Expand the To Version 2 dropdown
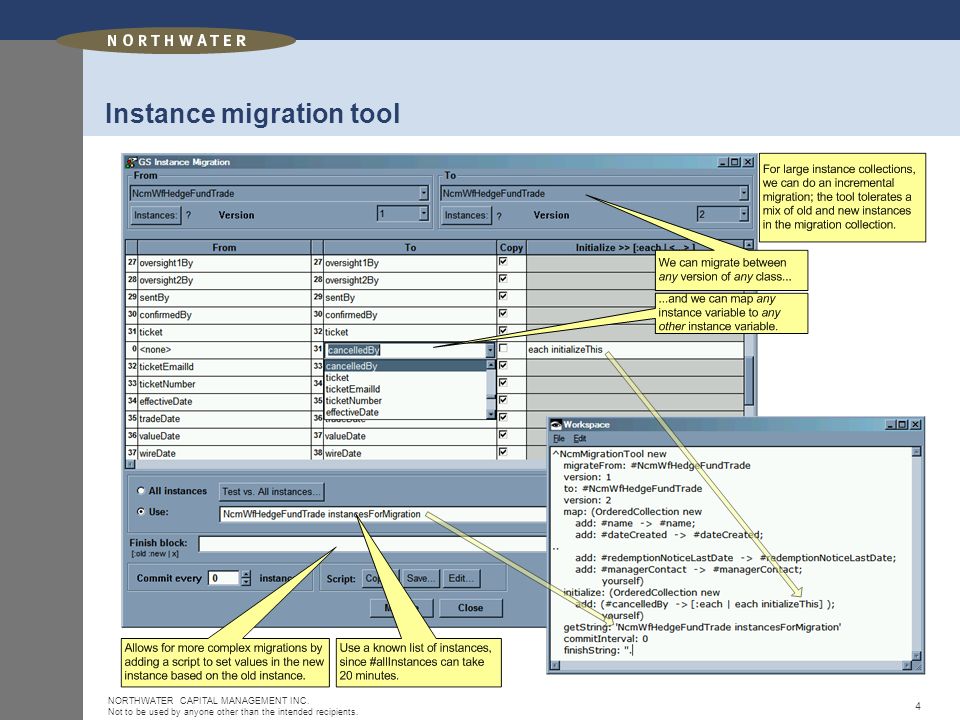Viewport: 960px width, 720px height. 743,214
